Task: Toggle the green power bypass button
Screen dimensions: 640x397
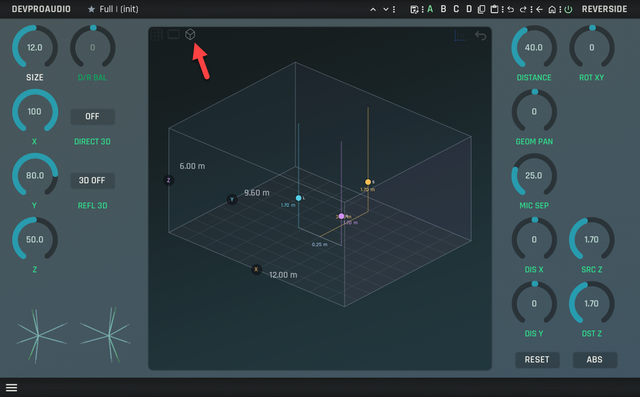Action: click(x=568, y=9)
